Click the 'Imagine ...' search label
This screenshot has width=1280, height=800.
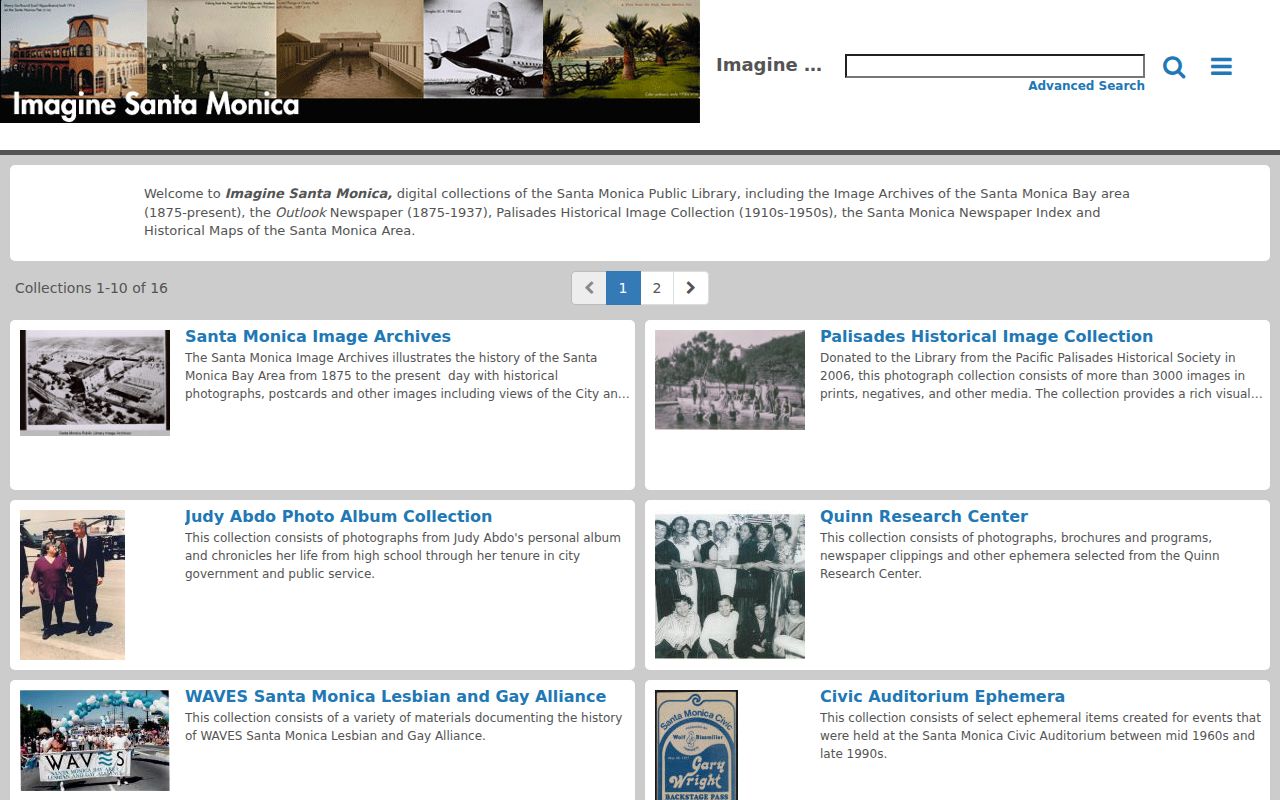click(768, 65)
